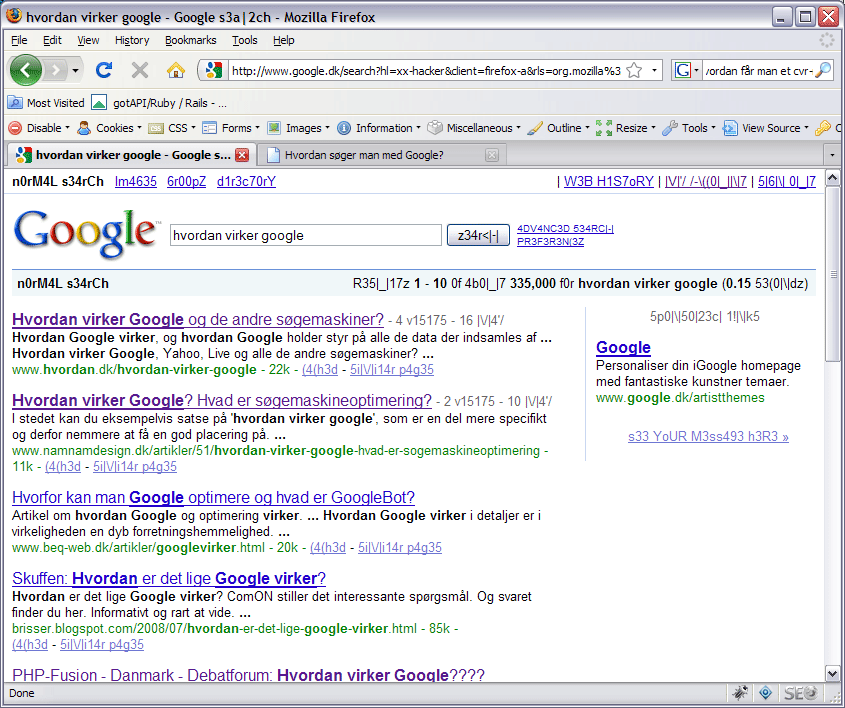Open the CSS developer toolbar menu

tap(172, 128)
